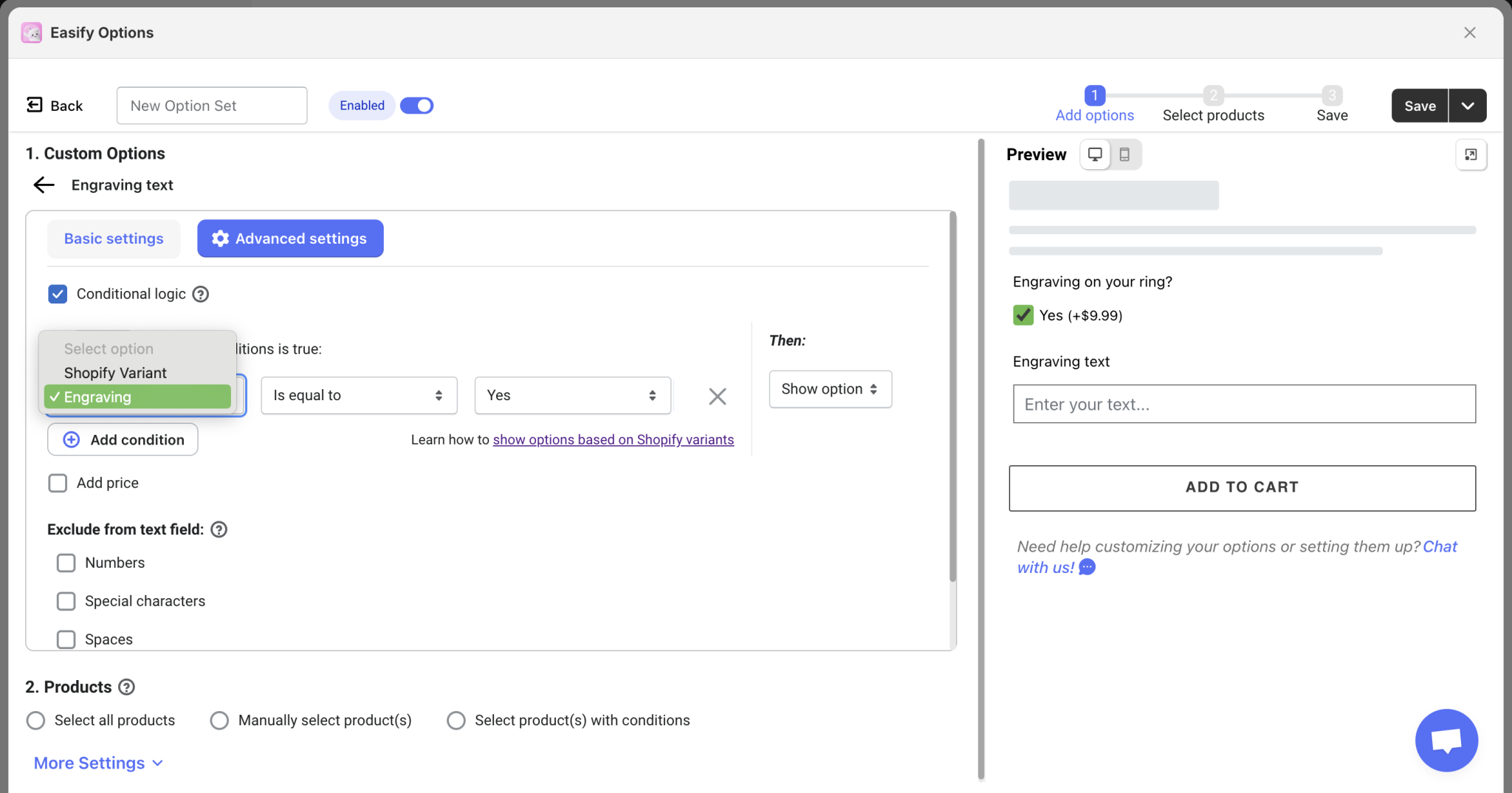Select Engraving in the dropdown list

(x=137, y=396)
